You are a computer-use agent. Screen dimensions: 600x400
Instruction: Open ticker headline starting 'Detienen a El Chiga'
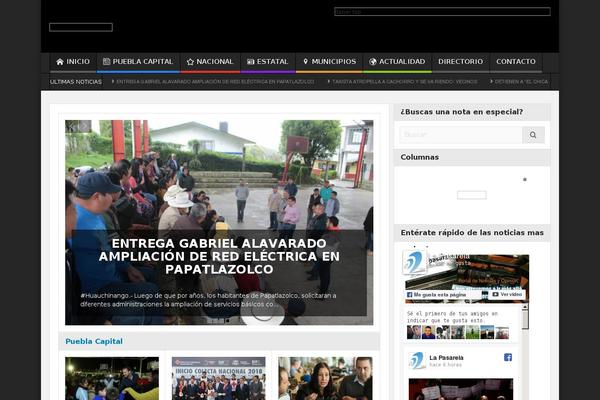click(519, 82)
